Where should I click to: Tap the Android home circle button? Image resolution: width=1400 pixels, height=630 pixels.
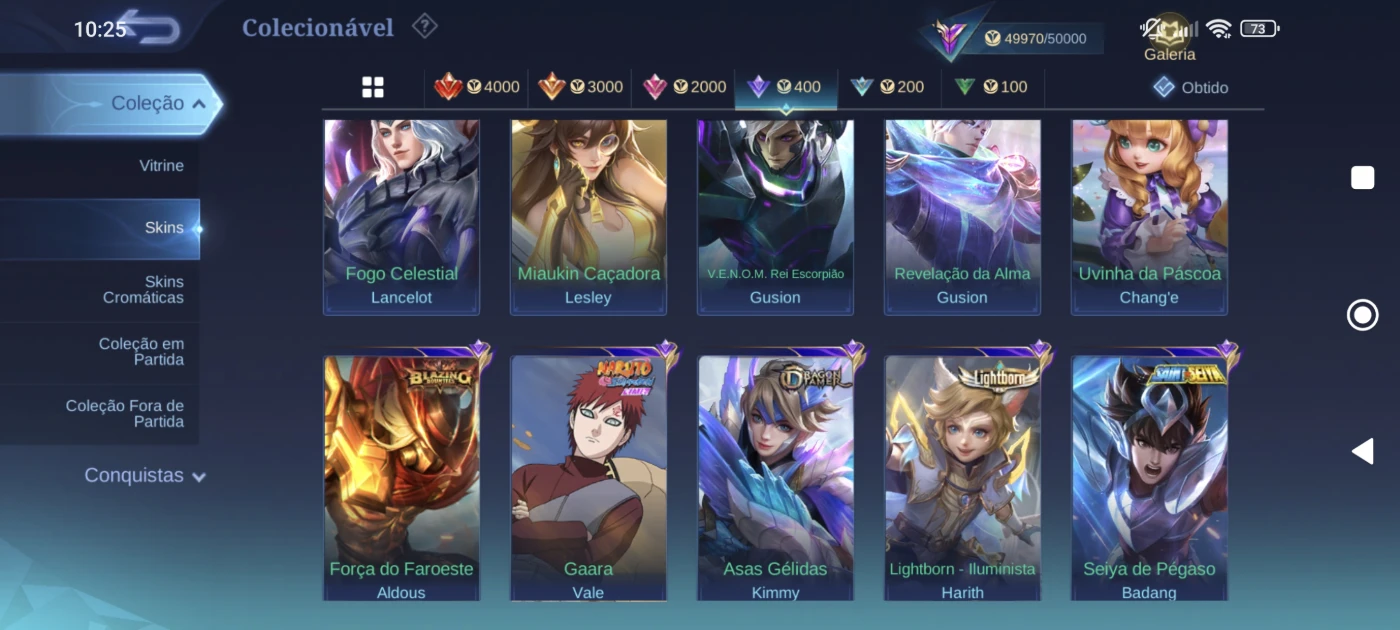point(1362,315)
